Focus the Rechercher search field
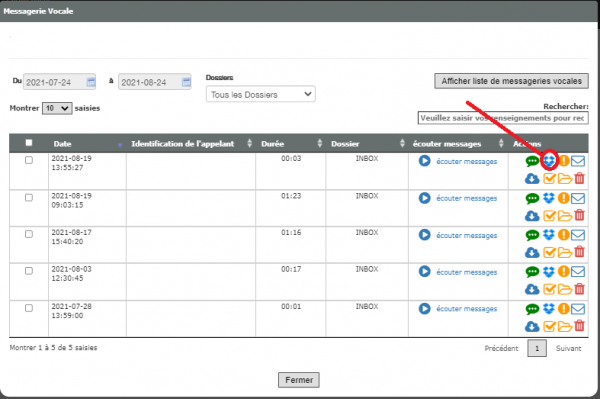 (503, 118)
